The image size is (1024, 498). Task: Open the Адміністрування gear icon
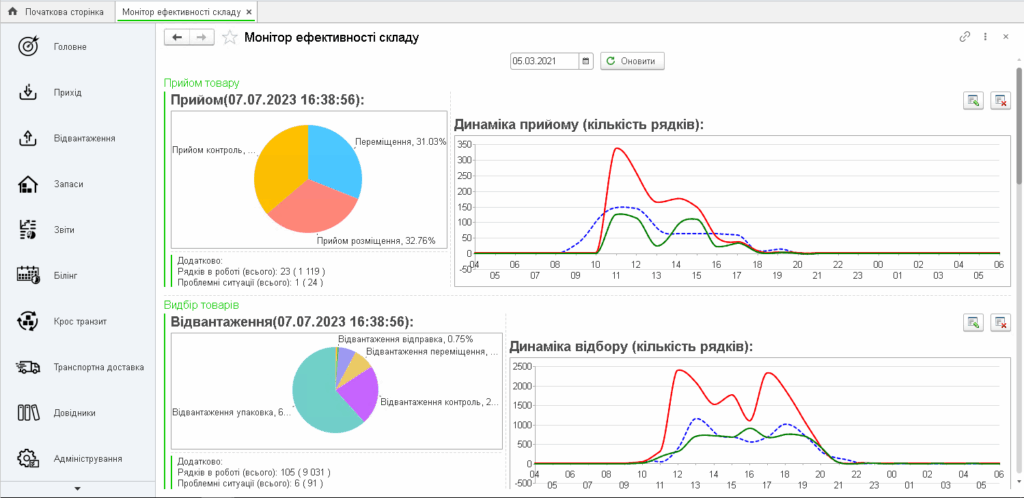click(28, 458)
